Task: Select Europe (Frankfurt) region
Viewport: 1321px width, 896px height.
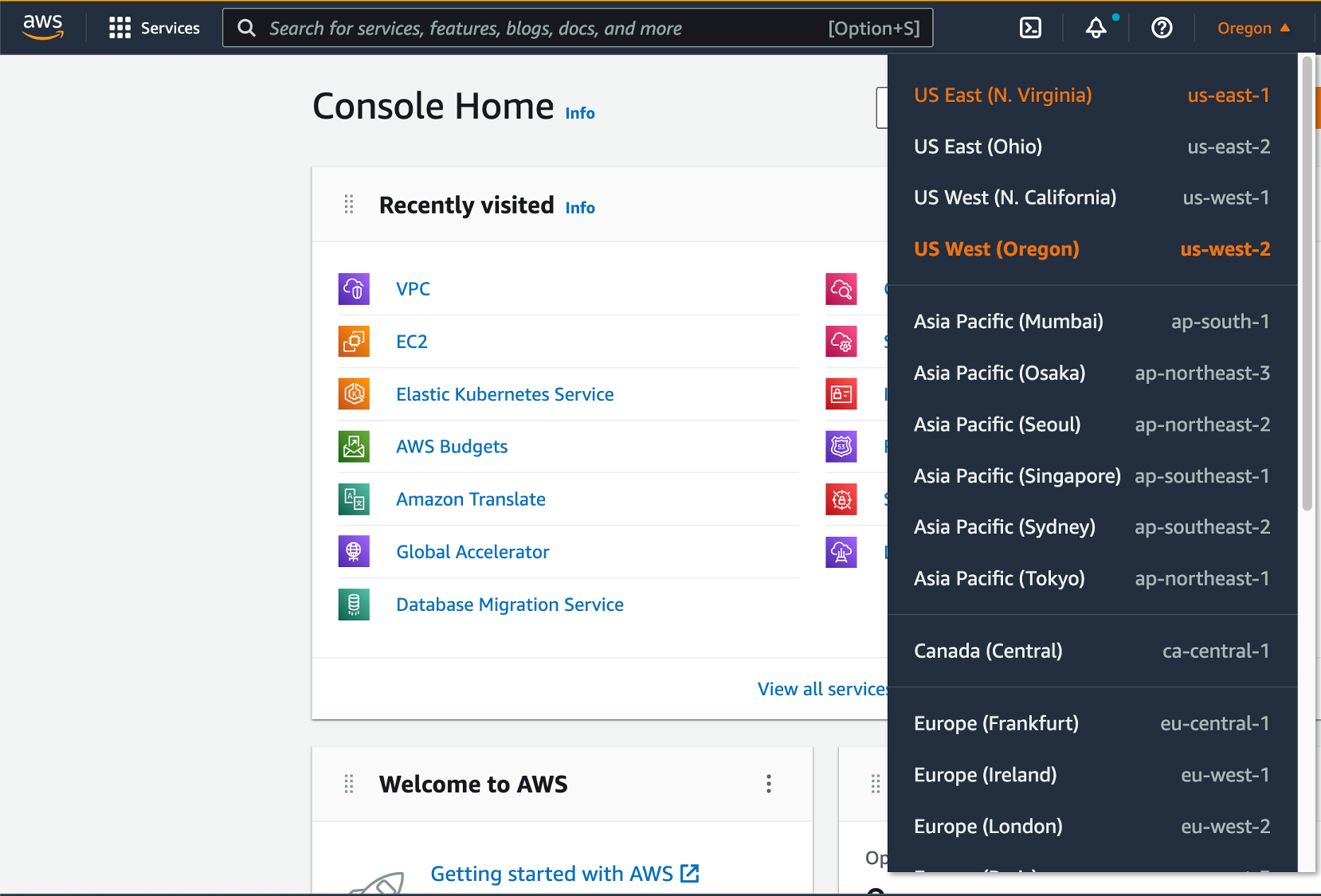Action: click(1092, 724)
